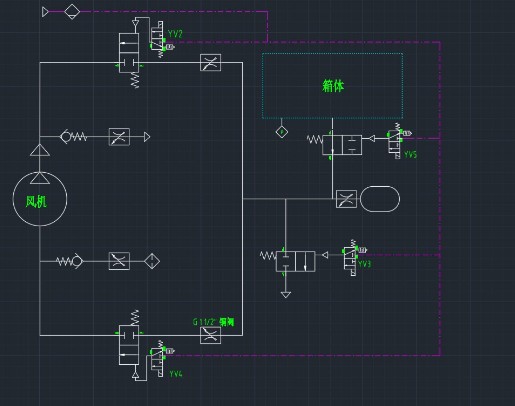
Task: Select the filter diamond on top-left air supply
Action: point(72,12)
